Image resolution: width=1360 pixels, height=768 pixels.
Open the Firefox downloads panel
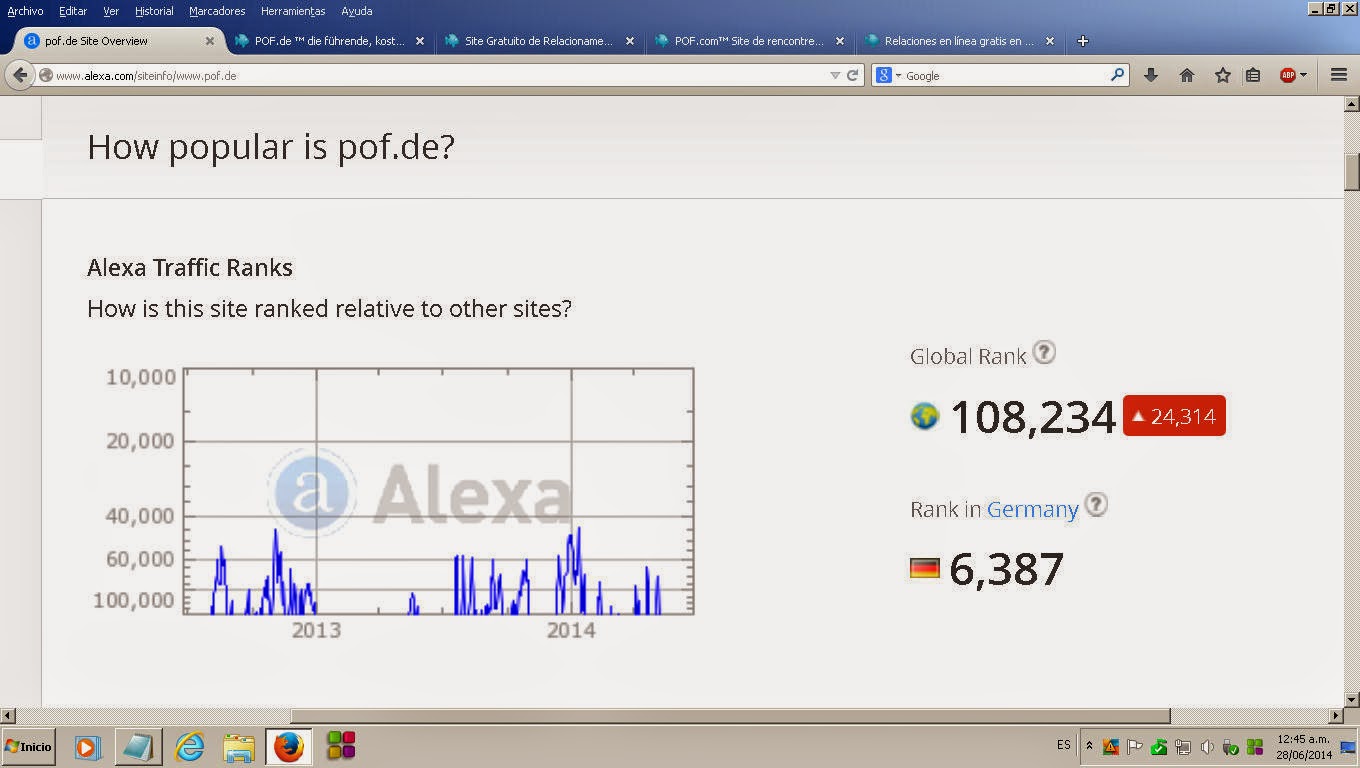pos(1151,75)
